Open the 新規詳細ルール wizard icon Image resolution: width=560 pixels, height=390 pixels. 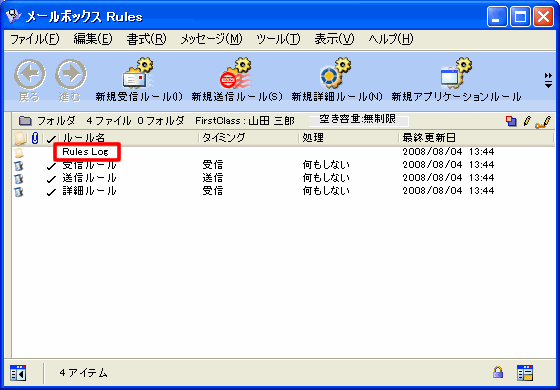(x=336, y=74)
